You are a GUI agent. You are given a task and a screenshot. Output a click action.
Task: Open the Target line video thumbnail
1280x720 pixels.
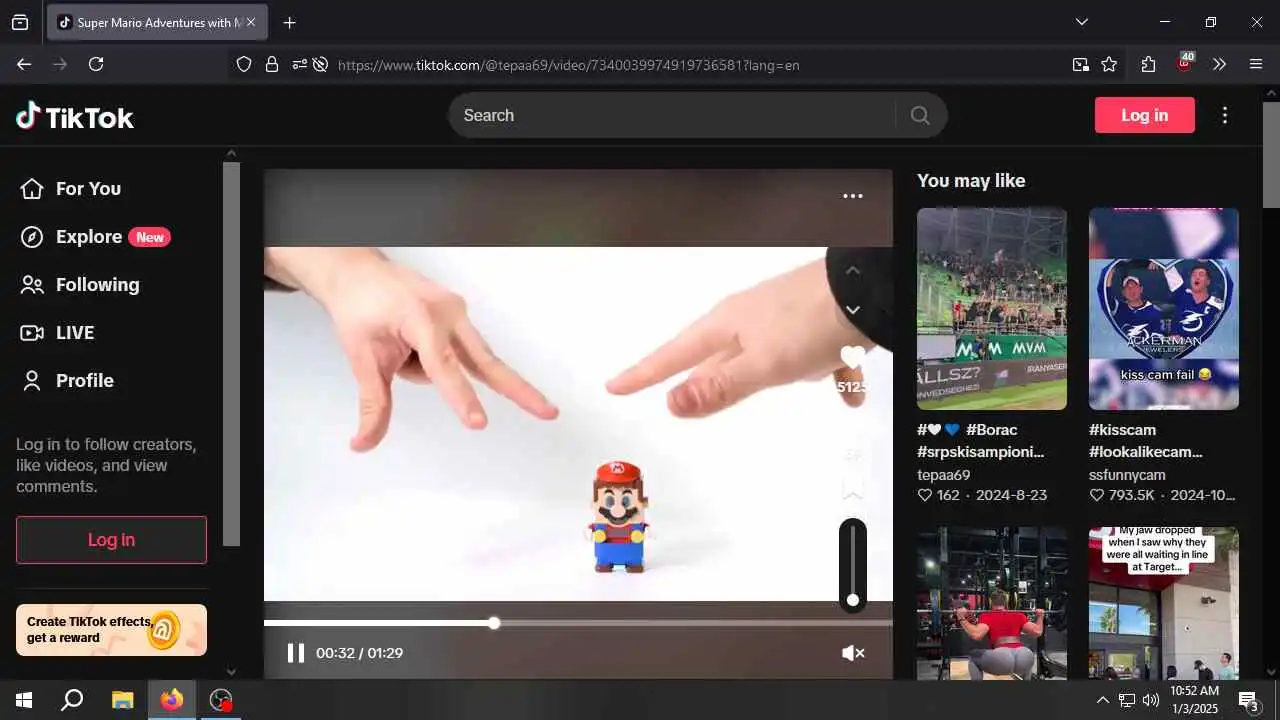(1164, 603)
